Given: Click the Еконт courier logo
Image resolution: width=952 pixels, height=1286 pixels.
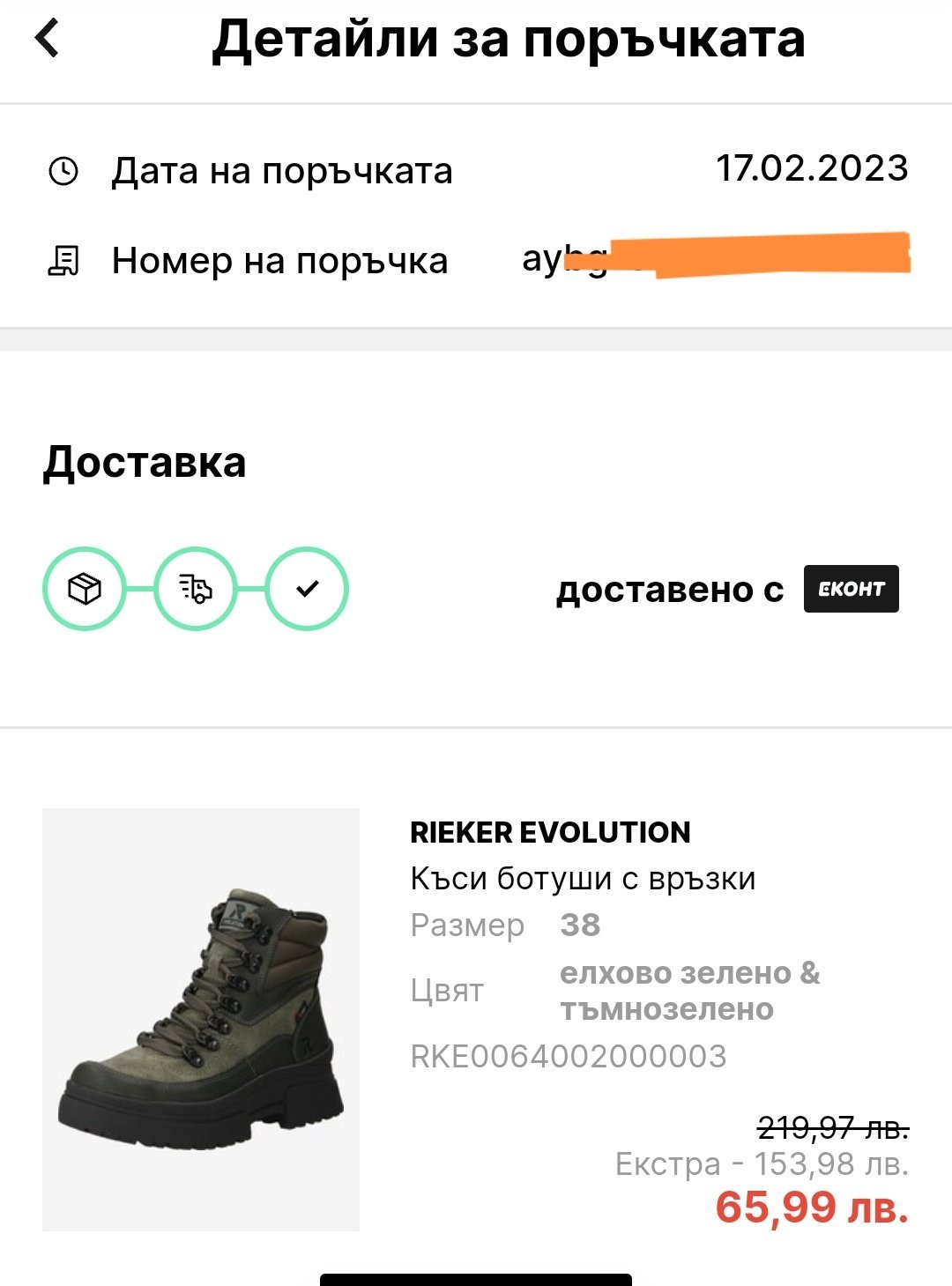Looking at the screenshot, I should (x=851, y=589).
